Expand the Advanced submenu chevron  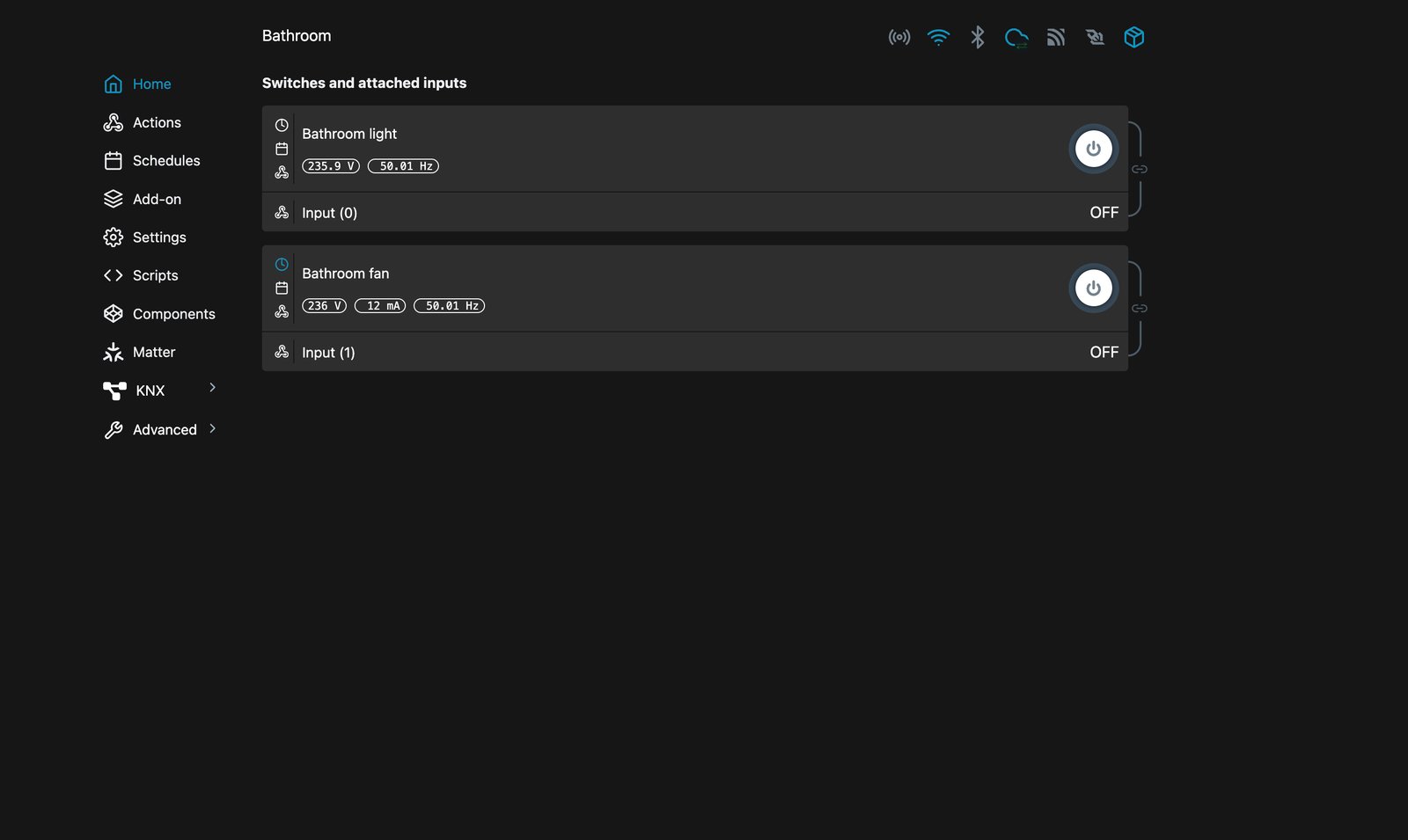point(212,429)
